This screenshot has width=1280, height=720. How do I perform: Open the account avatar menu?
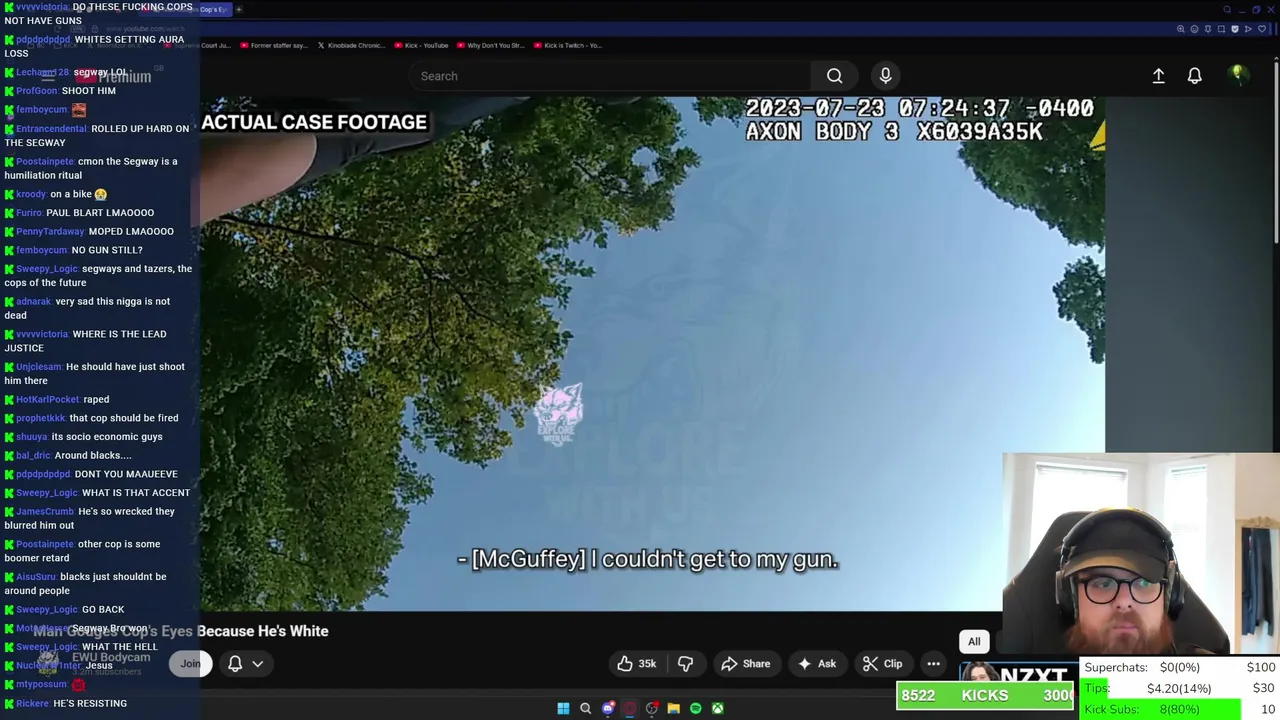[x=1237, y=75]
